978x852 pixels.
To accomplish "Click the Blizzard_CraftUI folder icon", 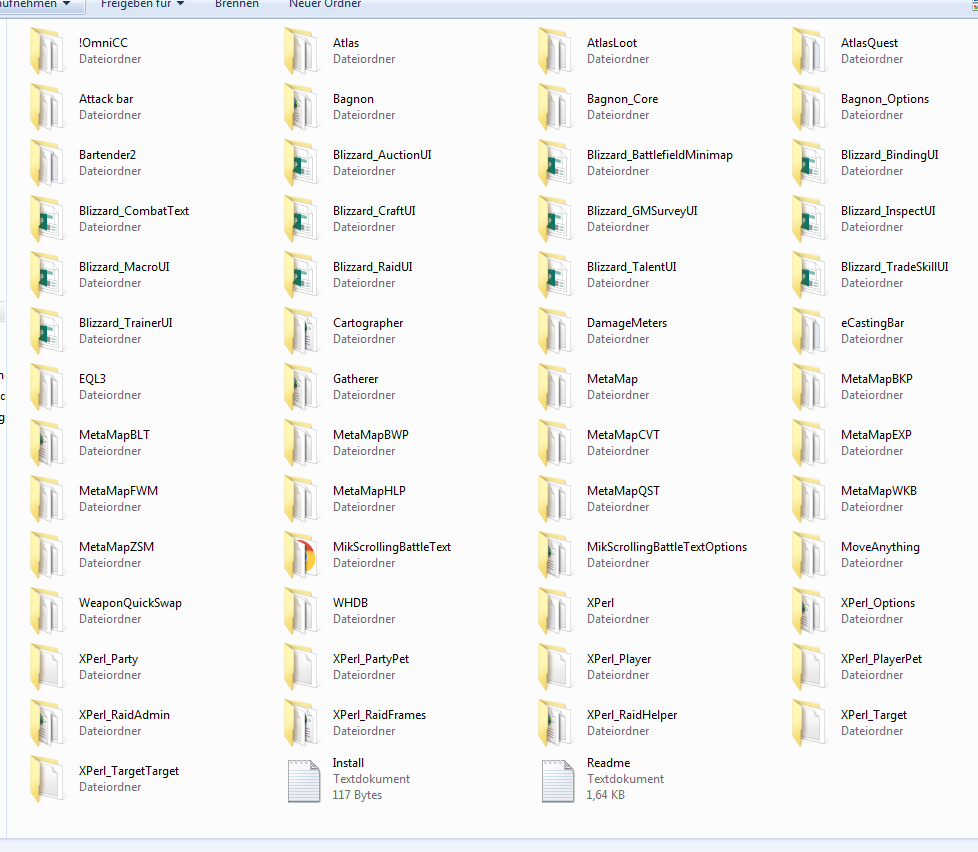I will pos(301,220).
